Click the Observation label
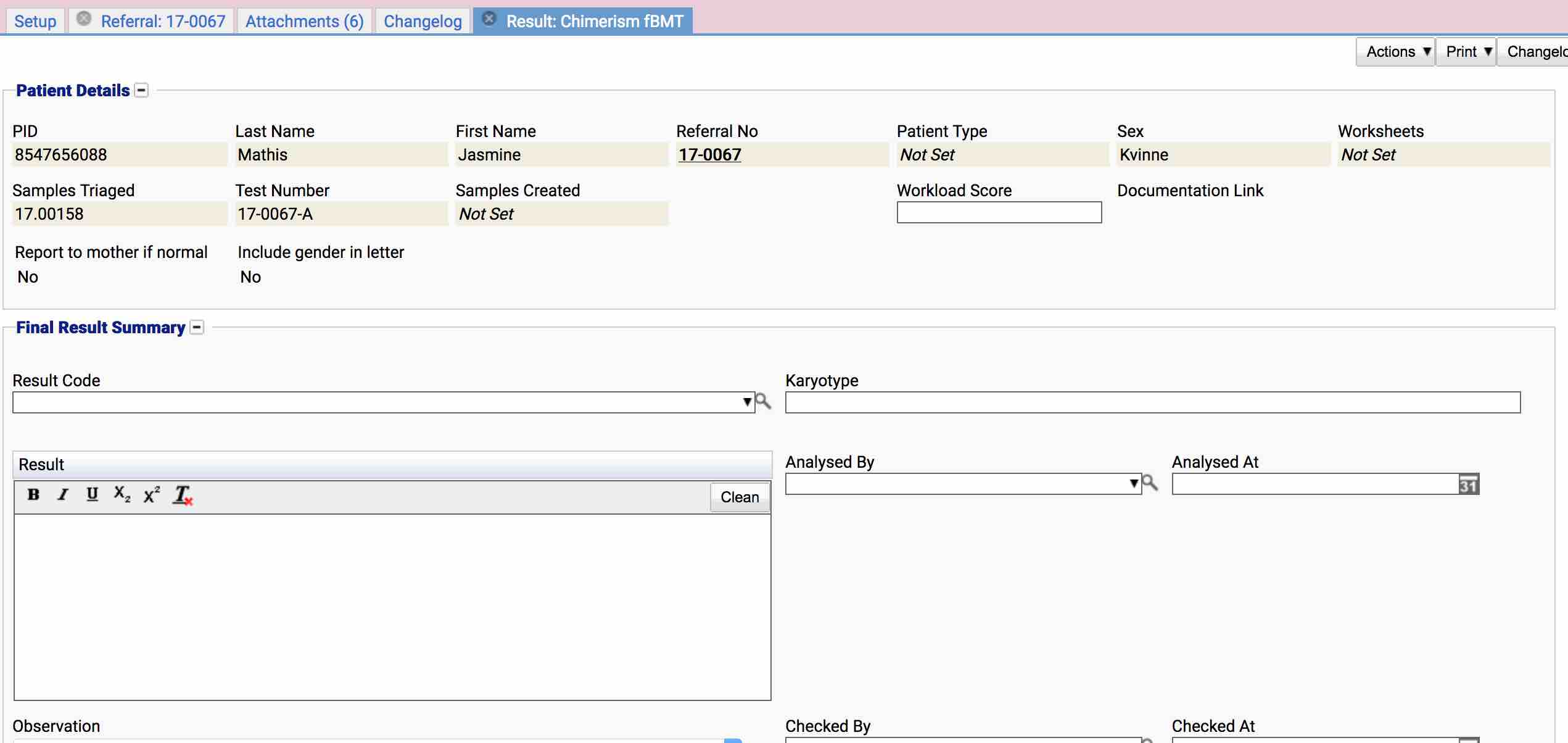1568x743 pixels. [56, 726]
